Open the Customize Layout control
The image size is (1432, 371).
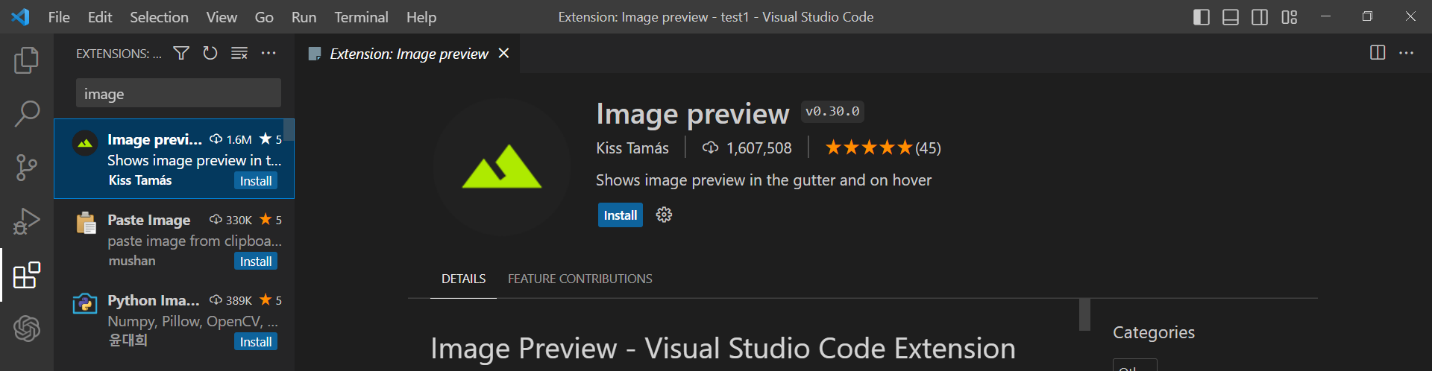tap(1289, 17)
